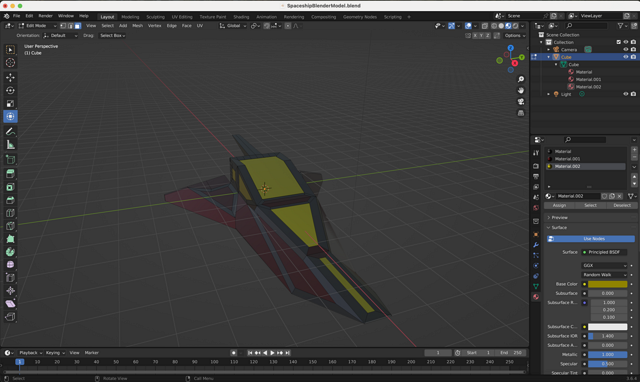Viewport: 640px width, 382px height.
Task: Activate the Rip Region tool
Action: click(x=10, y=317)
